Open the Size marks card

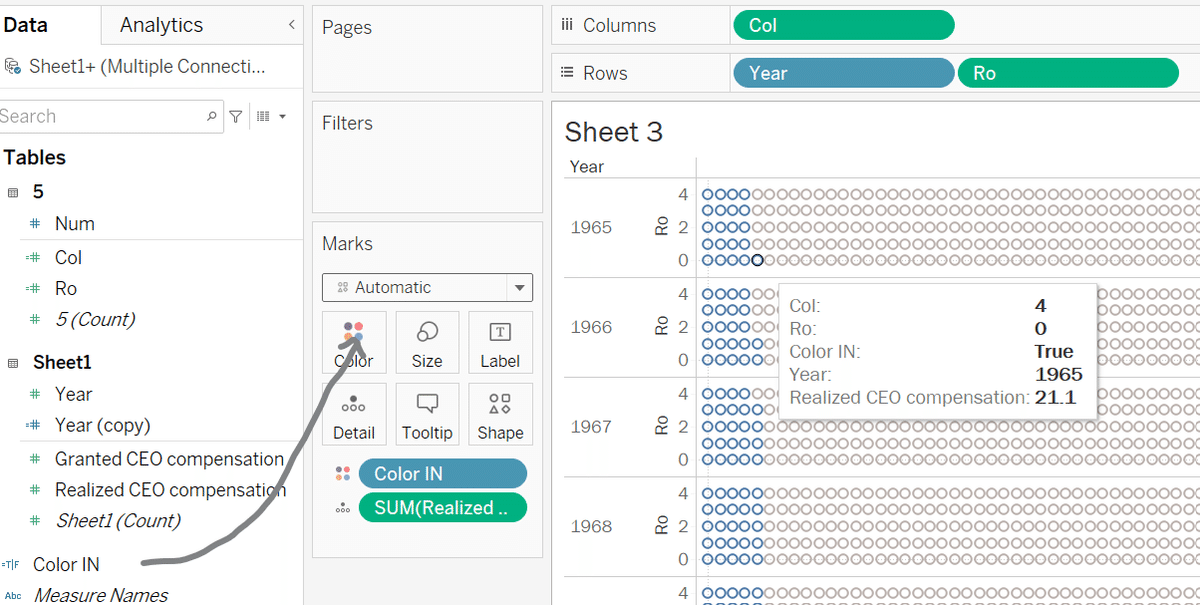[x=427, y=343]
